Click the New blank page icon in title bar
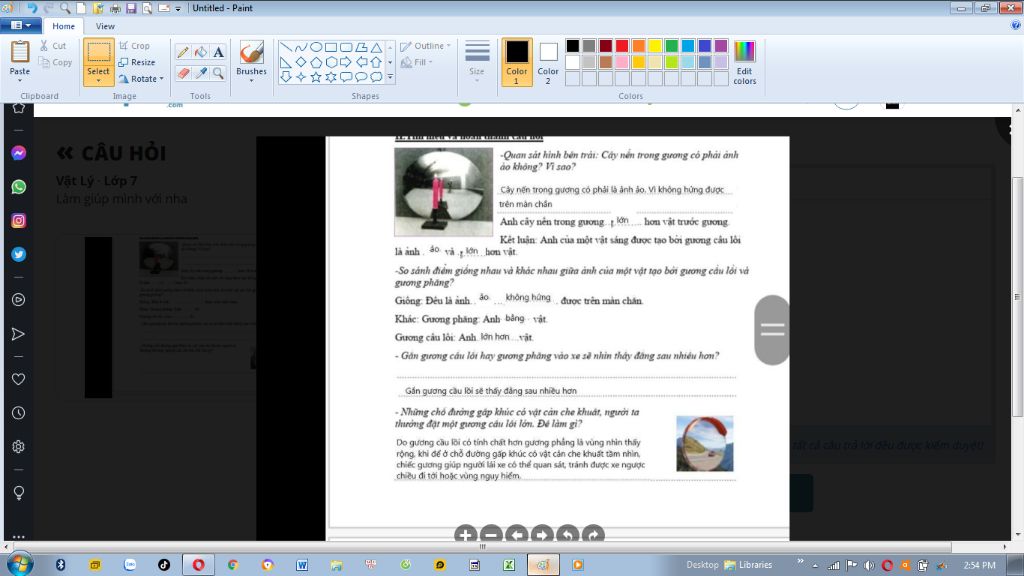Image resolution: width=1024 pixels, height=576 pixels. click(x=82, y=8)
